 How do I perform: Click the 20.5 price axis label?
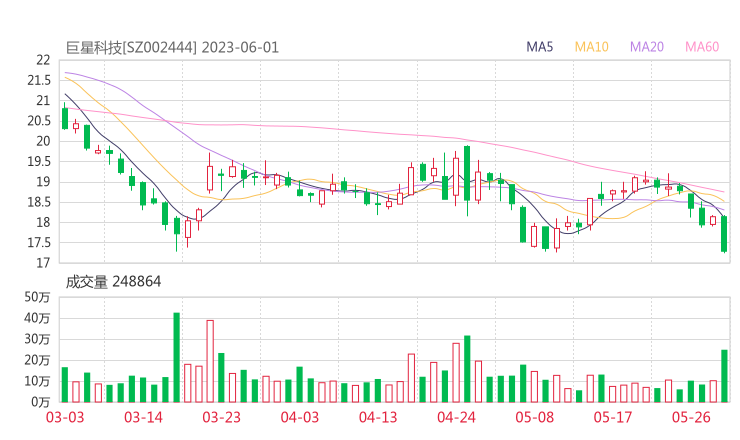pos(39,121)
